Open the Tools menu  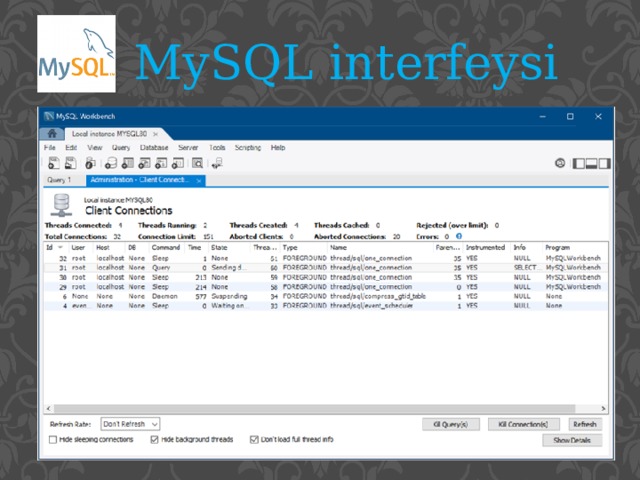click(217, 147)
